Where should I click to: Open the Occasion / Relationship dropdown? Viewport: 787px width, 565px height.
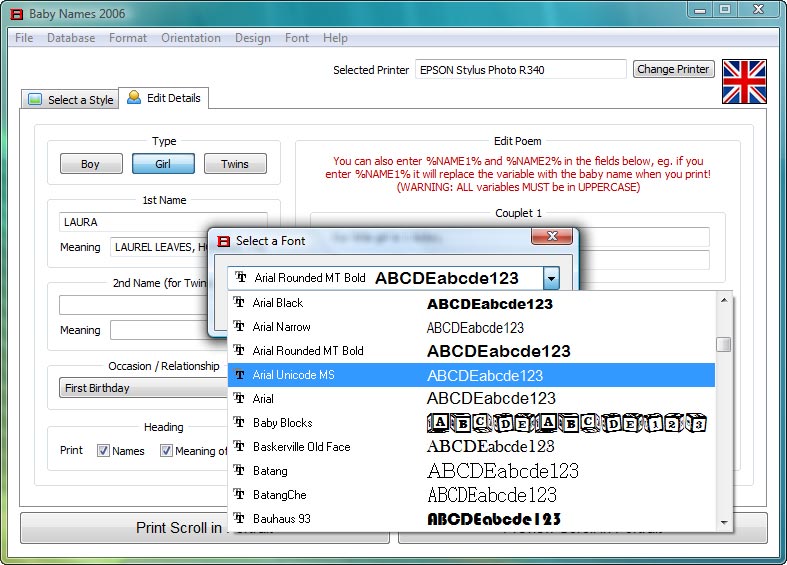(x=143, y=388)
